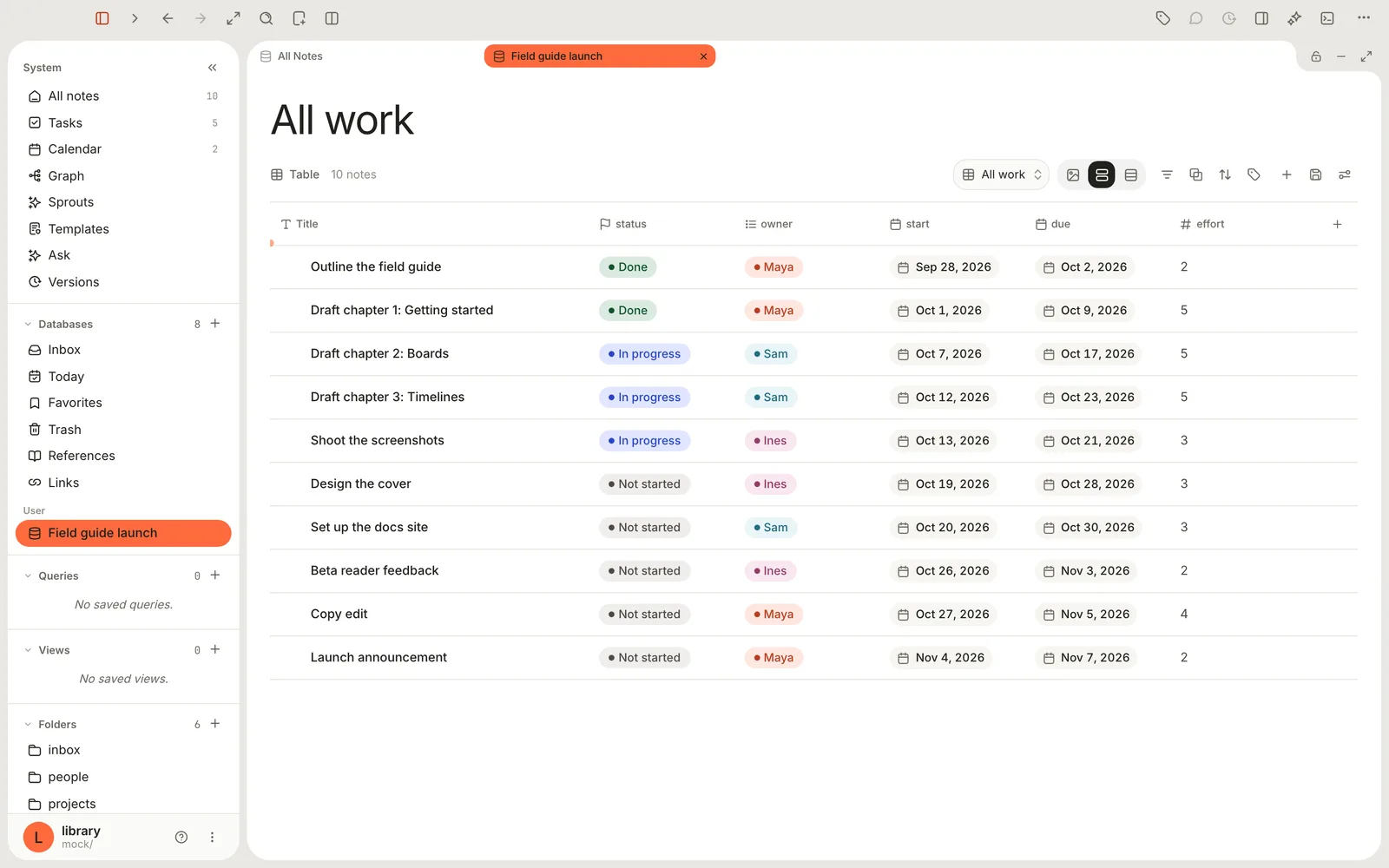This screenshot has height=868, width=1389.
Task: Open the filter icon in the table toolbar
Action: [x=1167, y=174]
